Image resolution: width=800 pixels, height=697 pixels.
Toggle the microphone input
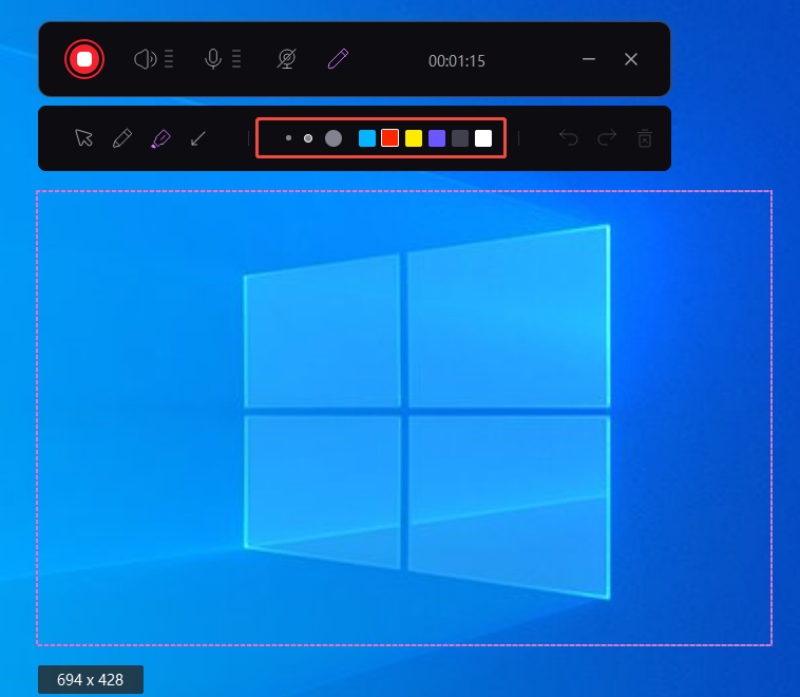(212, 60)
